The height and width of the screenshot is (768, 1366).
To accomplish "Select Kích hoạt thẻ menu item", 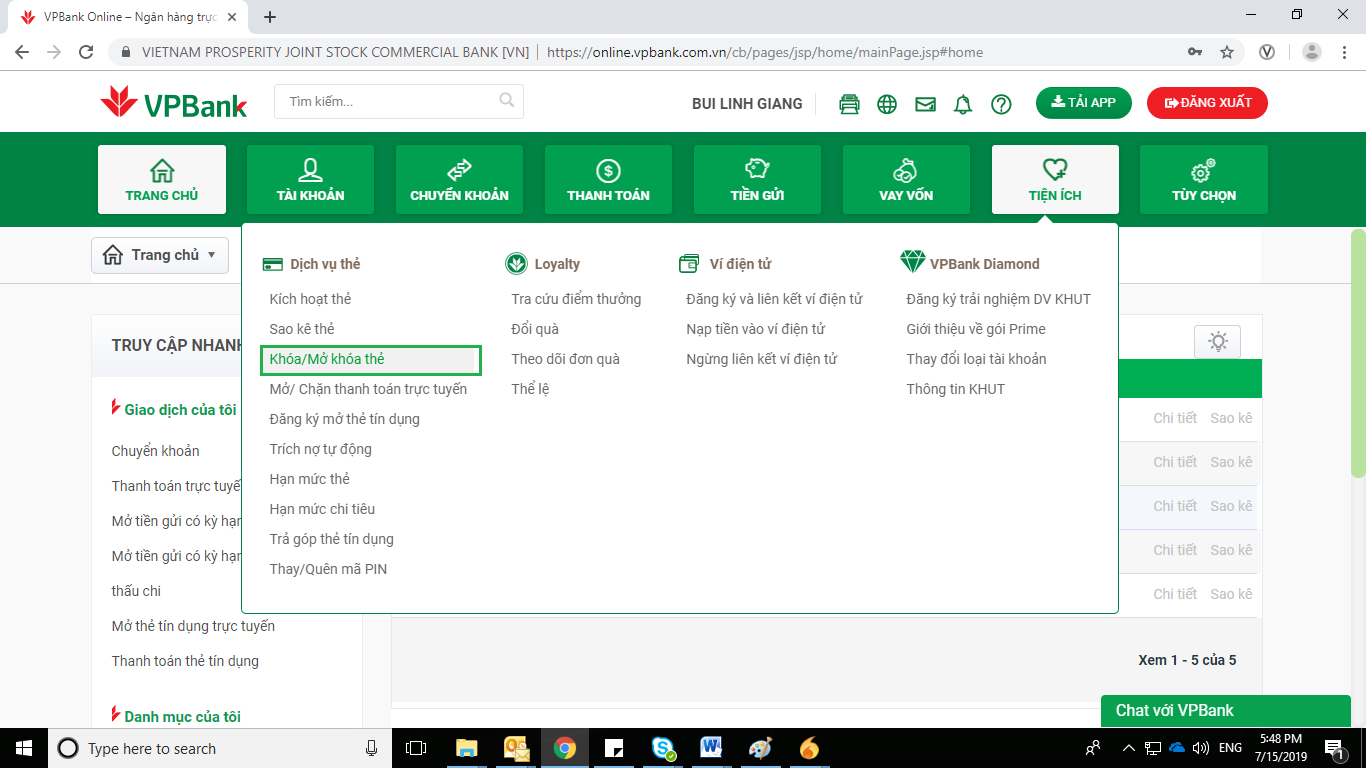I will (310, 299).
